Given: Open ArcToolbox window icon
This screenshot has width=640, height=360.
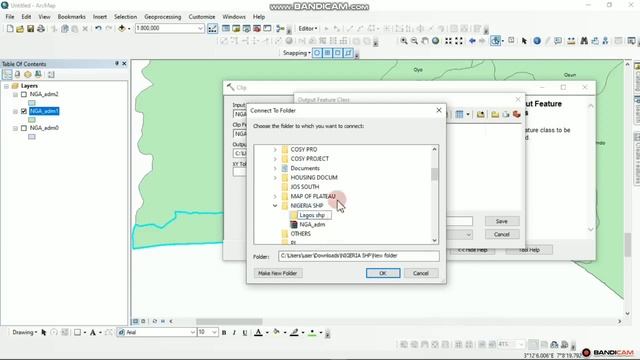Looking at the screenshot, I should (257, 29).
